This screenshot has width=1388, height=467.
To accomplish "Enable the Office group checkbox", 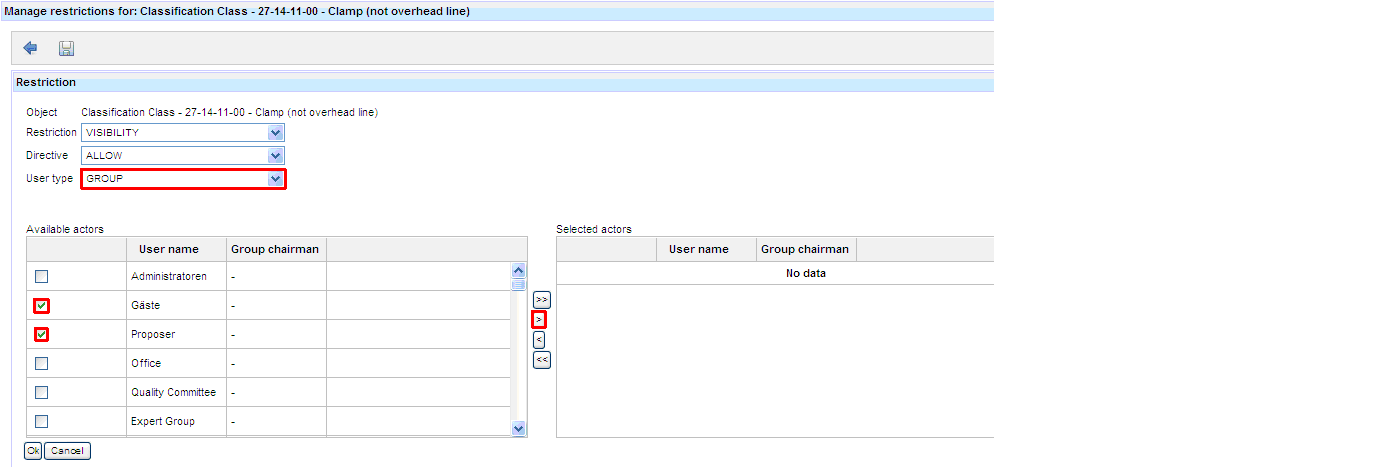I will [x=42, y=364].
